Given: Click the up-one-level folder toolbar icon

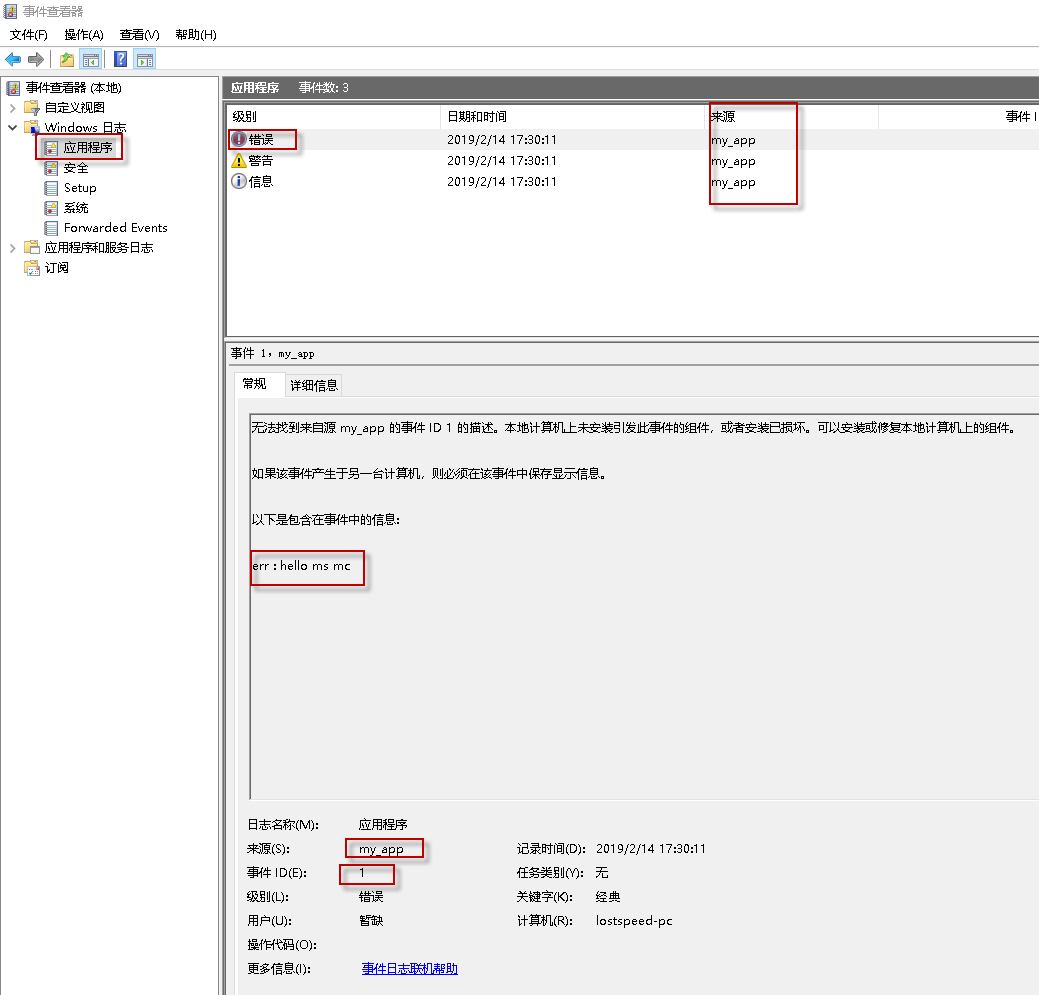Looking at the screenshot, I should [x=67, y=60].
